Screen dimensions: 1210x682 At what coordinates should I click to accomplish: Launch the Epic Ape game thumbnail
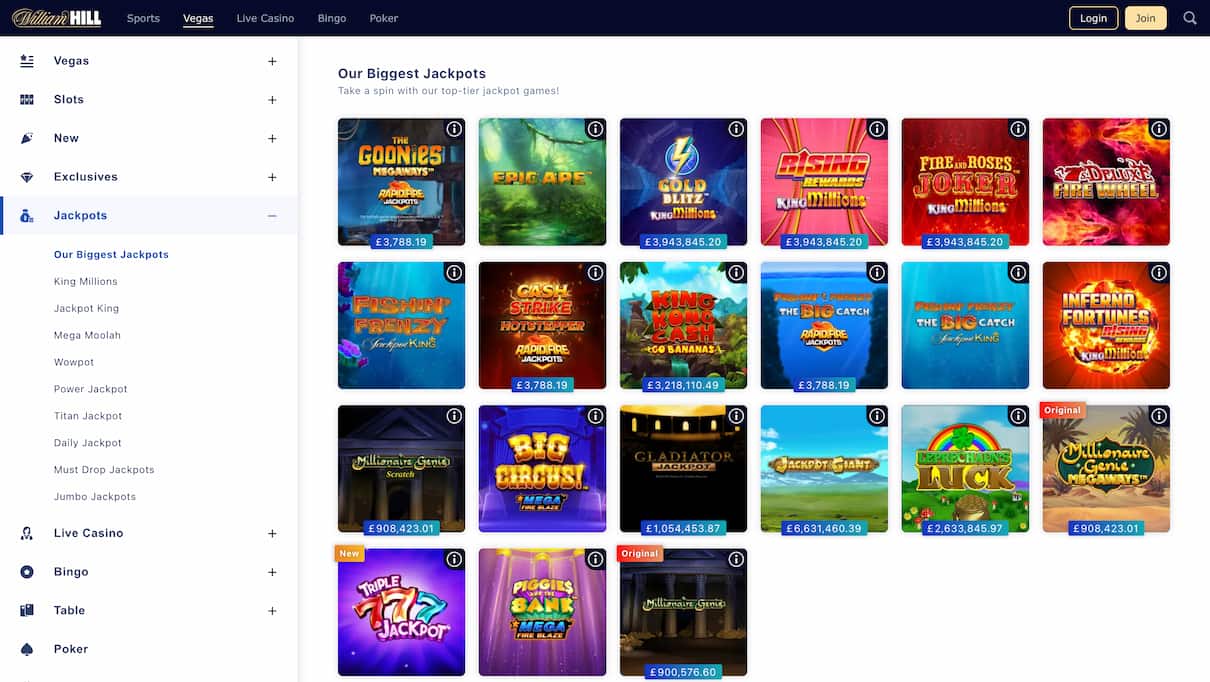pos(542,182)
